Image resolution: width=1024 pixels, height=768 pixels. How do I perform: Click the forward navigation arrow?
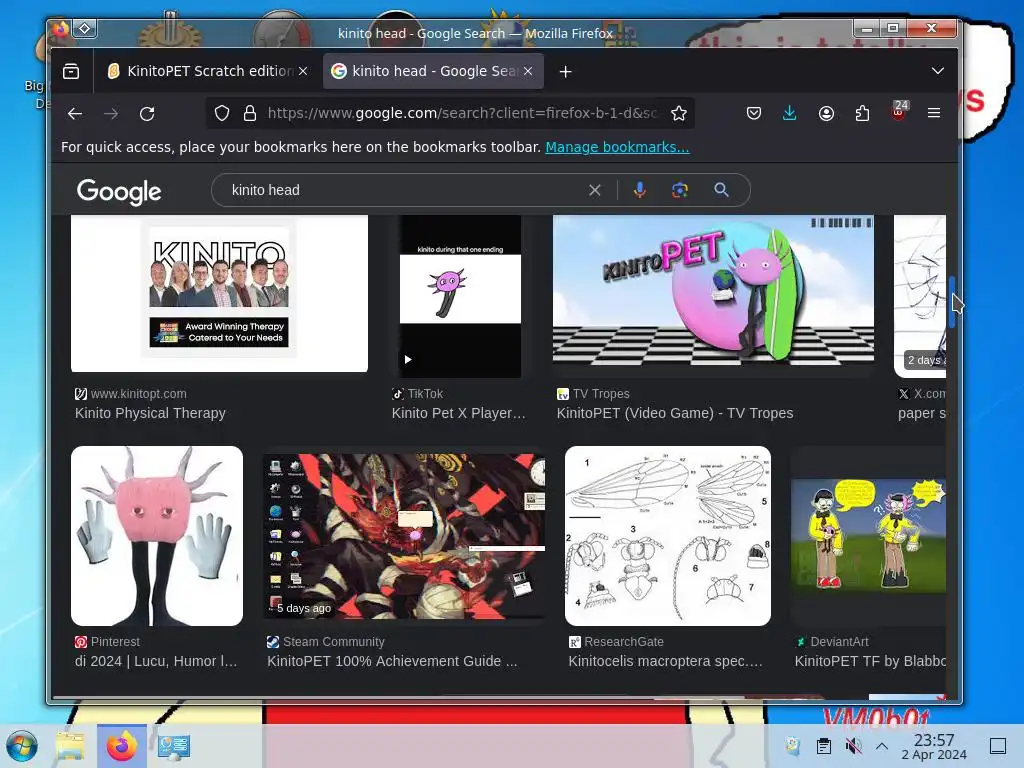tap(111, 114)
